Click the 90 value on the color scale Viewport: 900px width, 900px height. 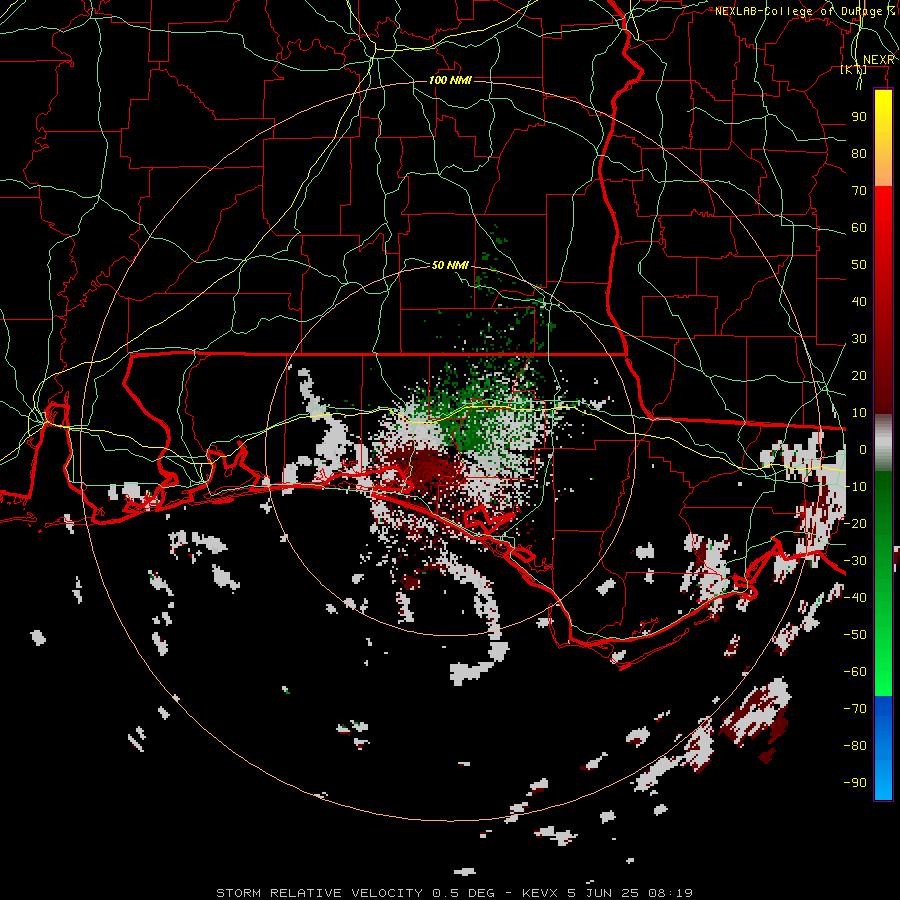click(x=859, y=117)
